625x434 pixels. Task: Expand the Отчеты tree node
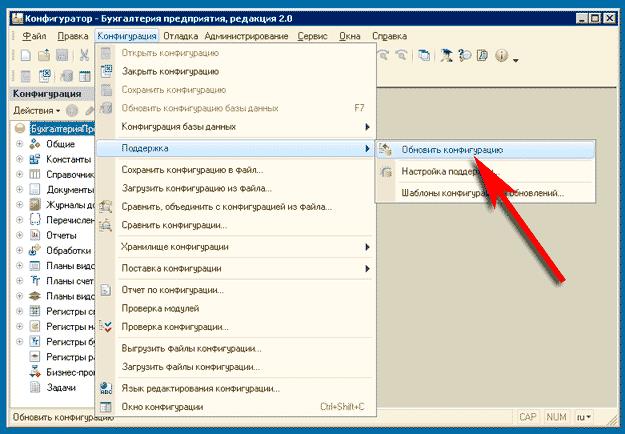(19, 235)
